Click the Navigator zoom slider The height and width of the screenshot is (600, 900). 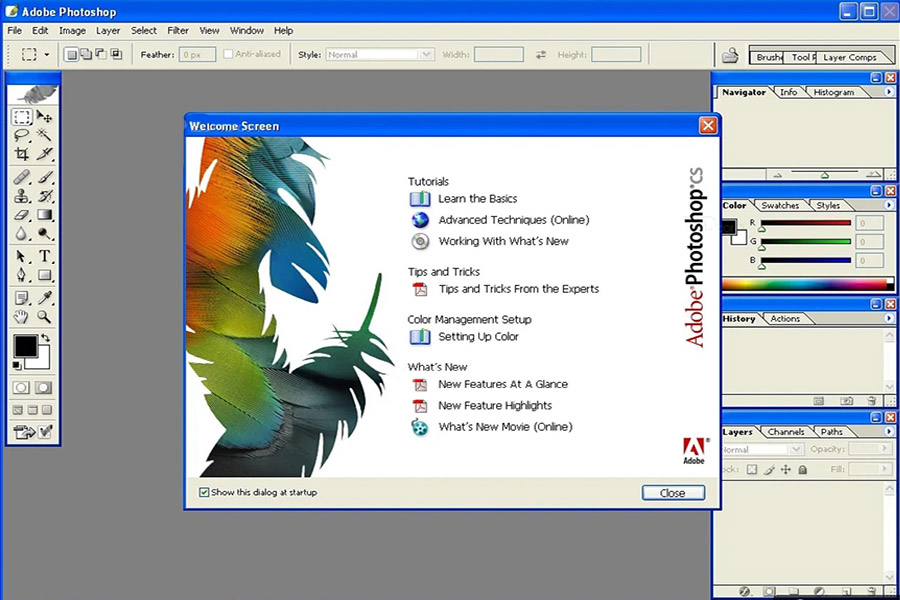click(x=824, y=174)
